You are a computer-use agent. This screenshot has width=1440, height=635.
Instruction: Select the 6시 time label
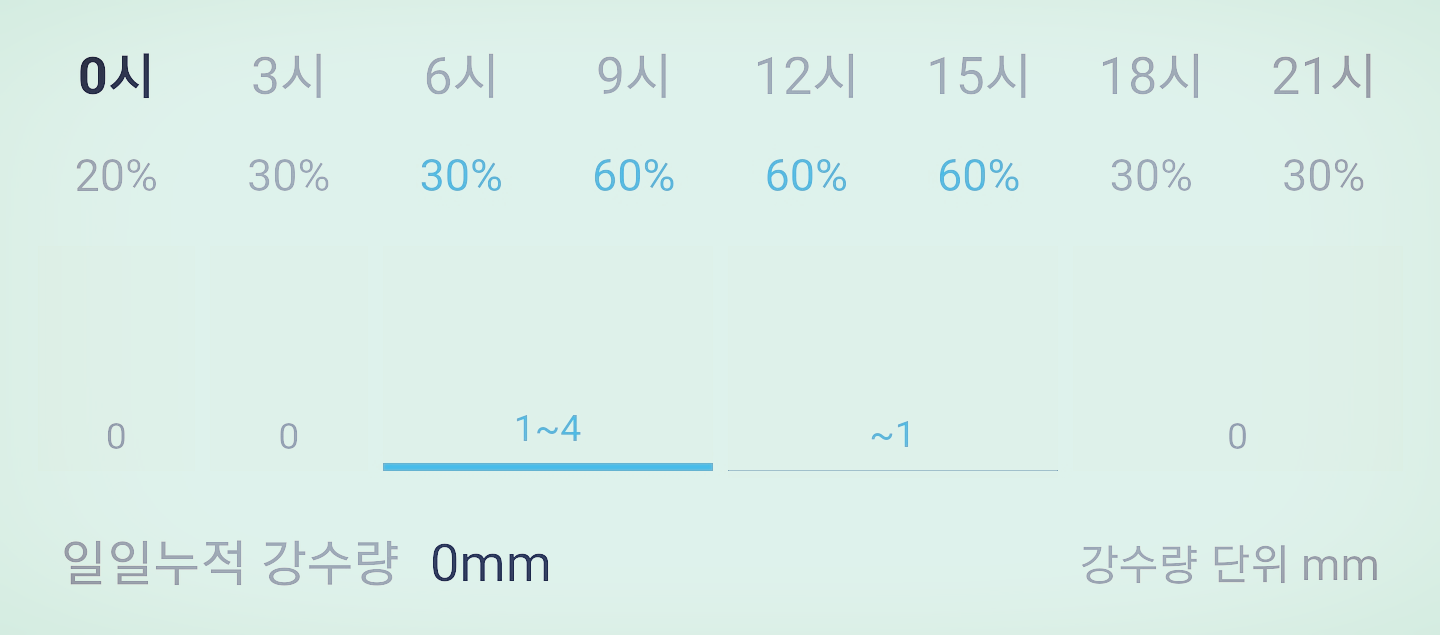(461, 77)
